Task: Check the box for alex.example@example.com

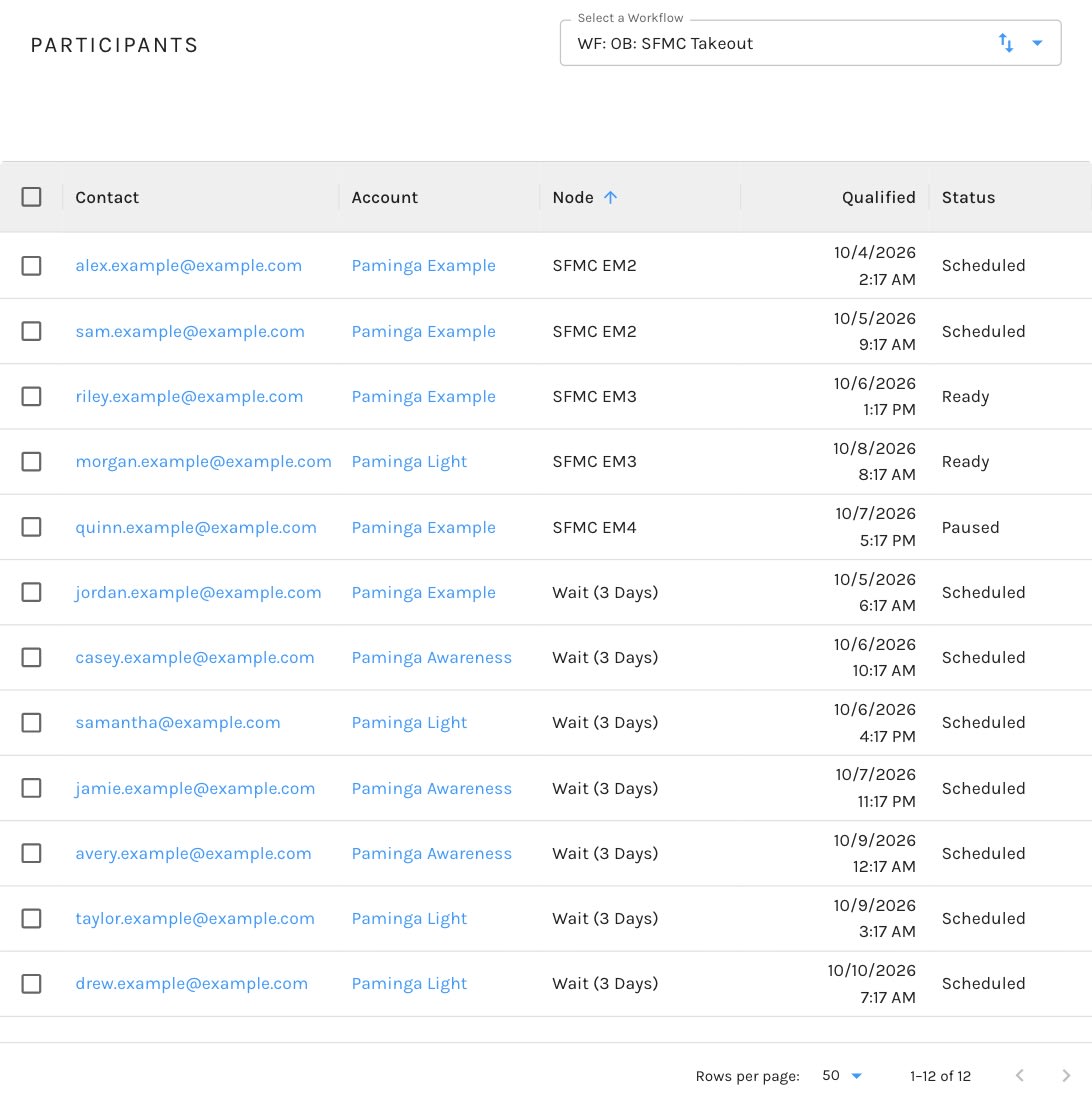Action: tap(31, 265)
